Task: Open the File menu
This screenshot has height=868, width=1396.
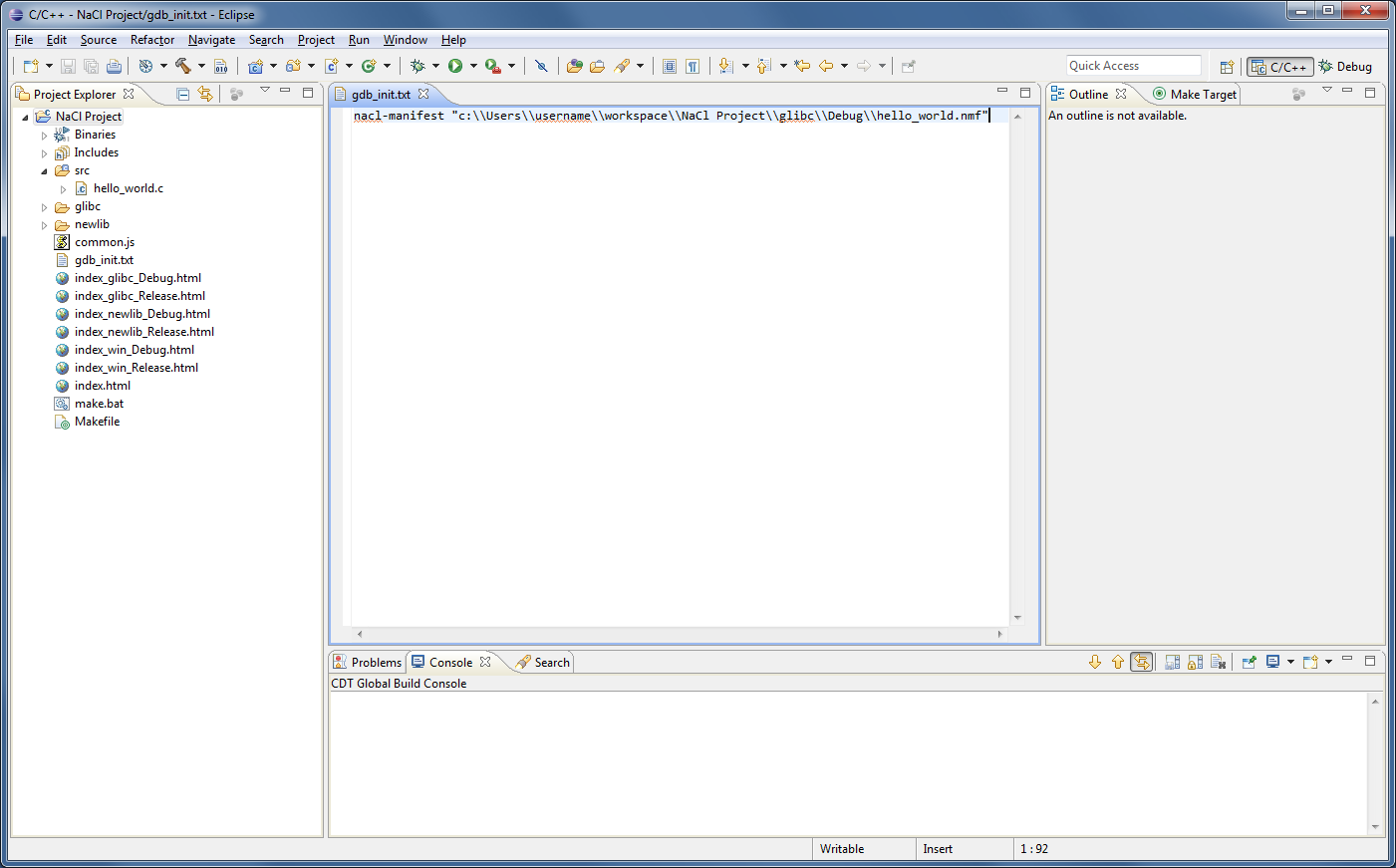Action: (24, 40)
